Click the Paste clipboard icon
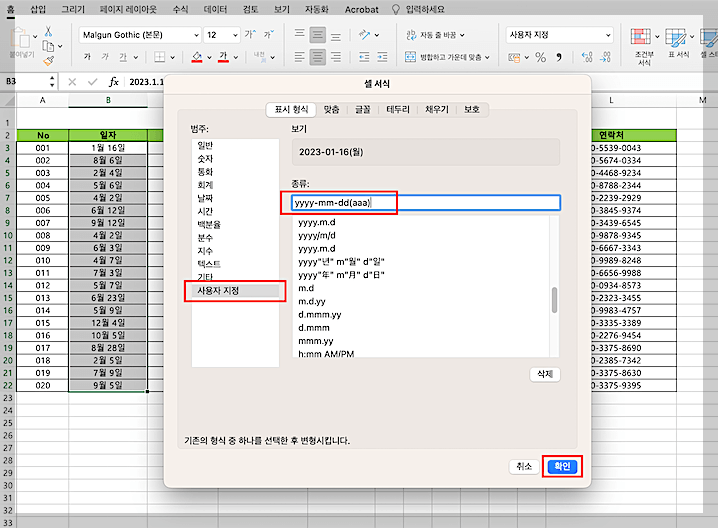Viewport: 718px width, 528px height. [x=20, y=38]
